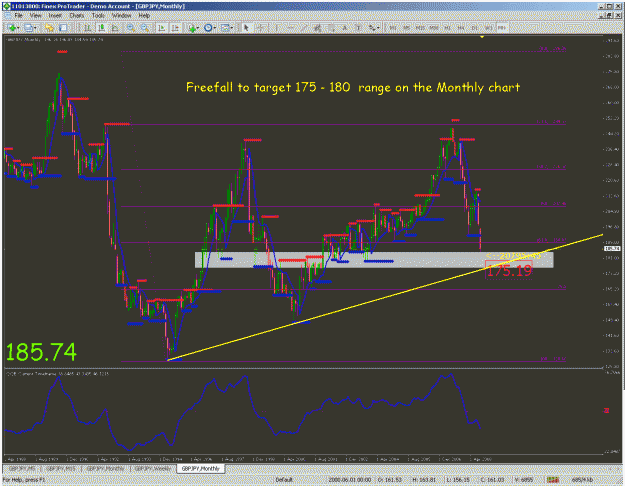This screenshot has height=486, width=625.
Task: Open the View menu
Action: point(35,16)
